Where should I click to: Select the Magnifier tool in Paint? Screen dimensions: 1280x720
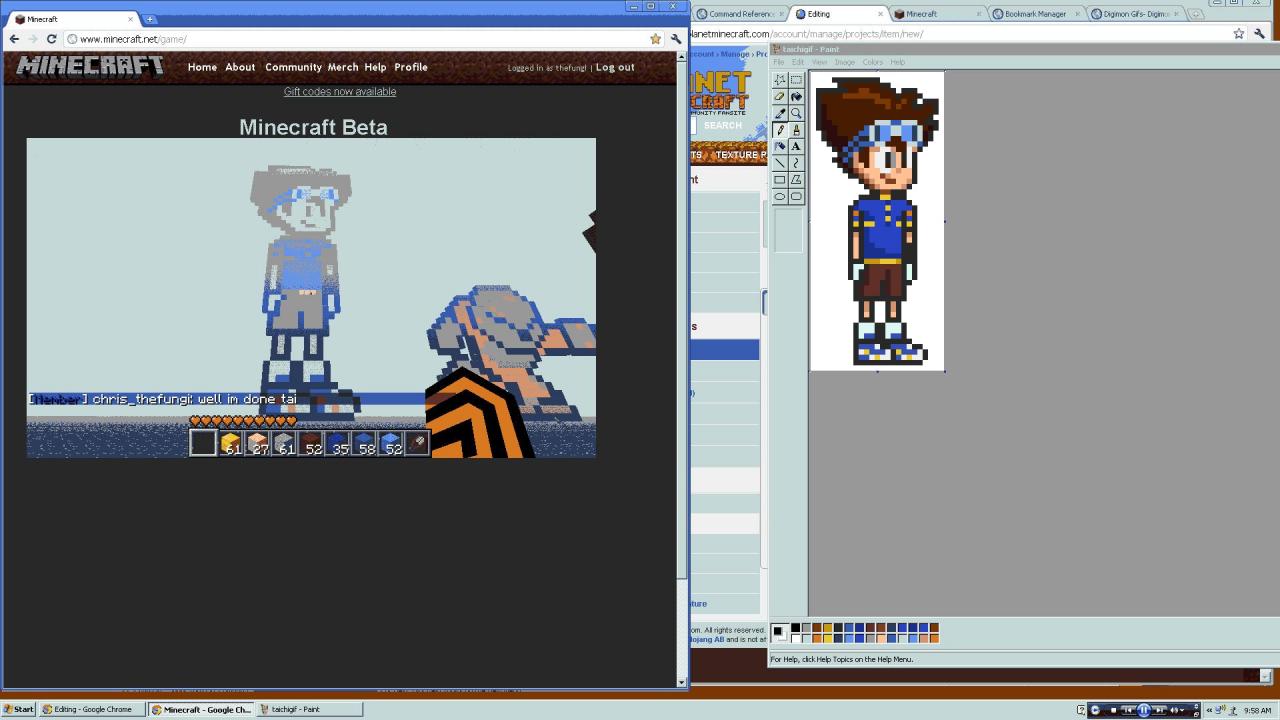pyautogui.click(x=796, y=114)
